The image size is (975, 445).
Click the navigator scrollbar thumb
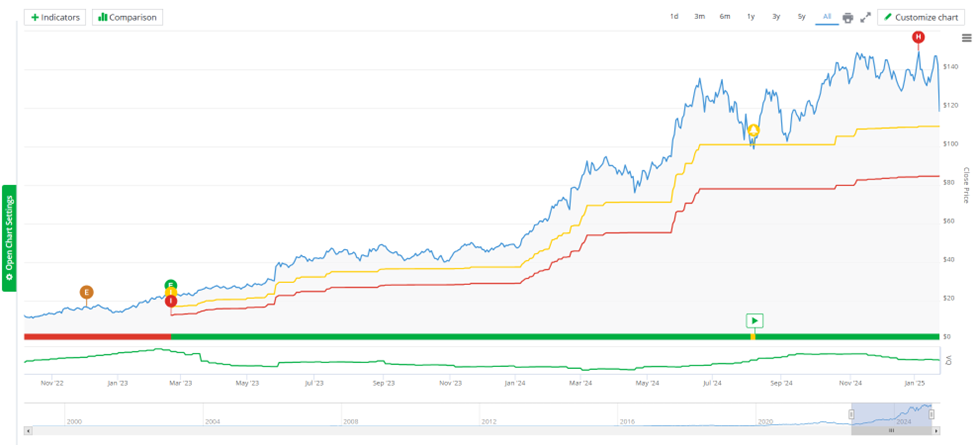(891, 430)
